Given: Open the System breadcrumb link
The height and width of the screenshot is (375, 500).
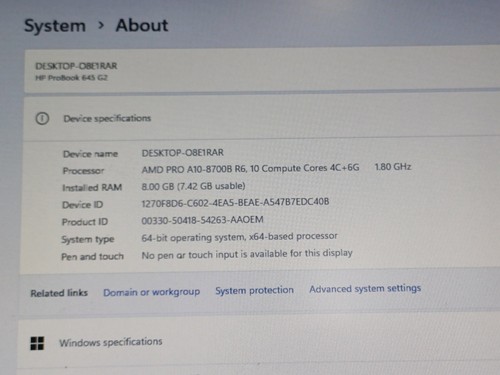Looking at the screenshot, I should pyautogui.click(x=55, y=26).
